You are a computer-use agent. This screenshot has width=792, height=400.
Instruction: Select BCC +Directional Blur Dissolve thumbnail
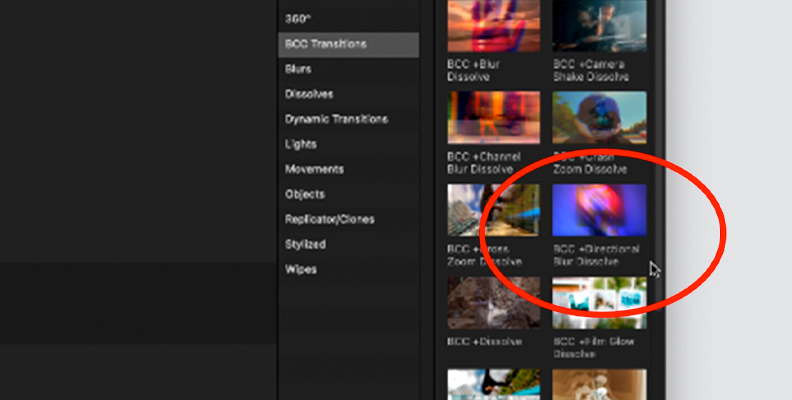pyautogui.click(x=600, y=210)
